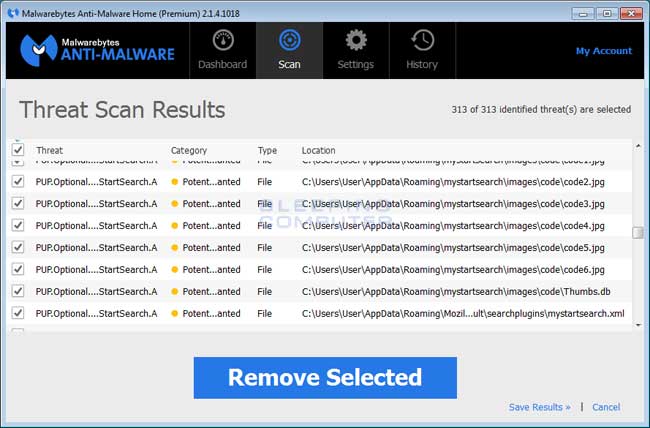Uncheck the code5.jpg threat checkbox
Image resolution: width=650 pixels, height=428 pixels.
pos(18,247)
